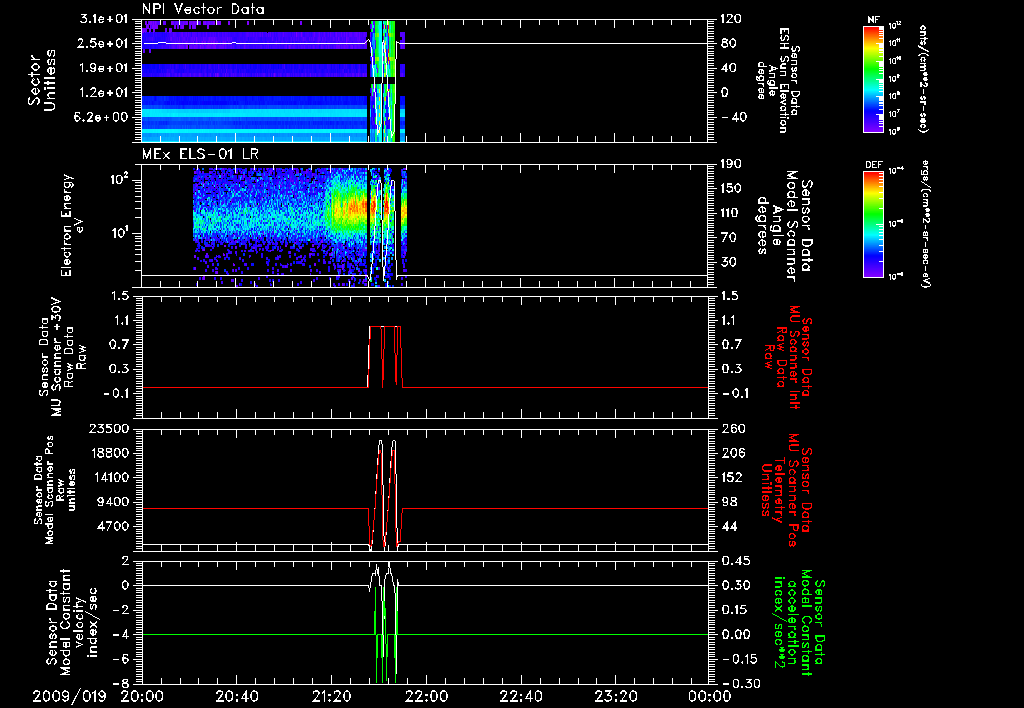
Task: Click the red square pulse in the +30V plot
Action: pos(385,356)
